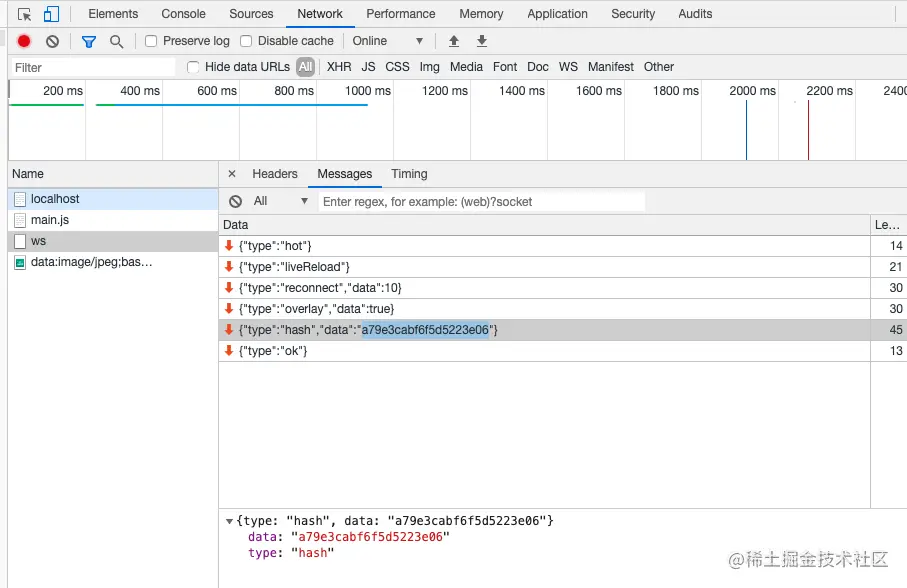Select the All resource type filter
This screenshot has width=907, height=588.
coord(305,67)
